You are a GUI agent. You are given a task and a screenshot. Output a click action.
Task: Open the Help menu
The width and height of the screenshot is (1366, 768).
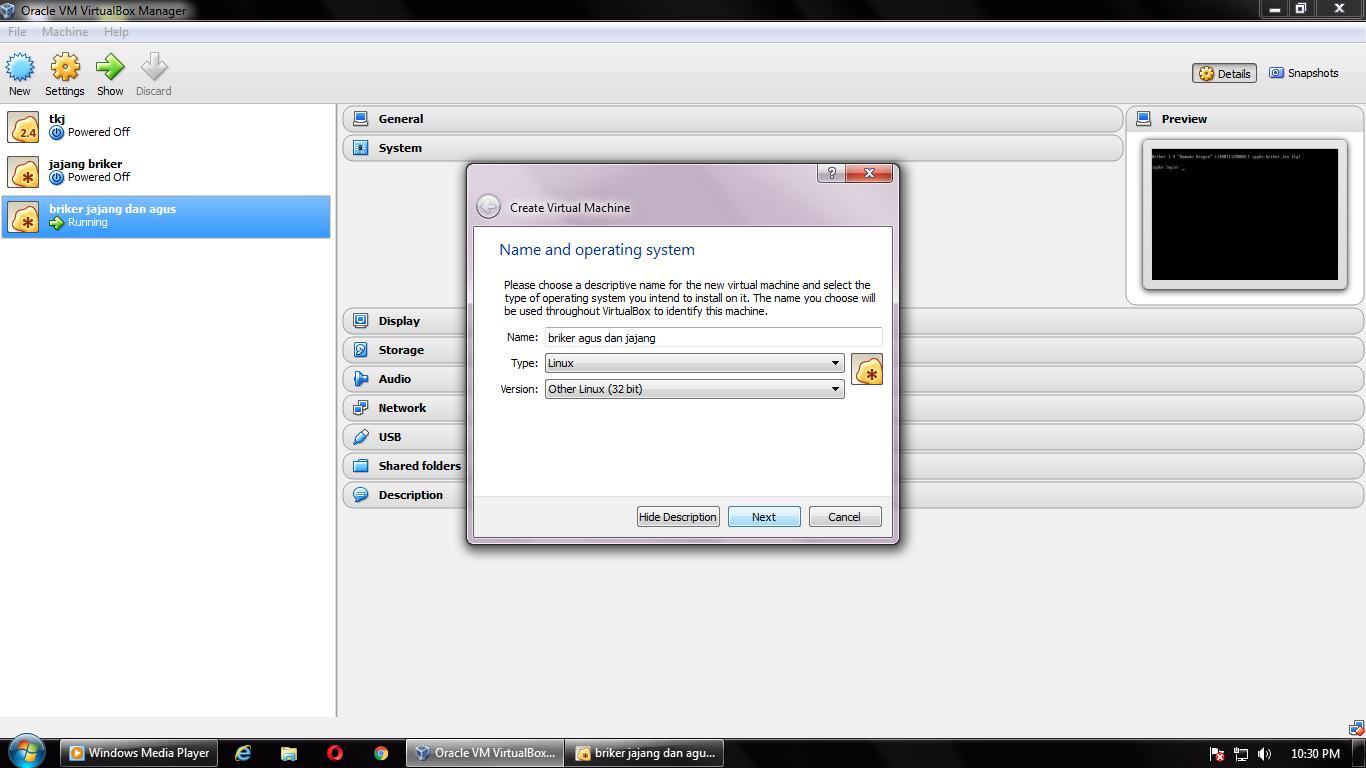(x=116, y=32)
